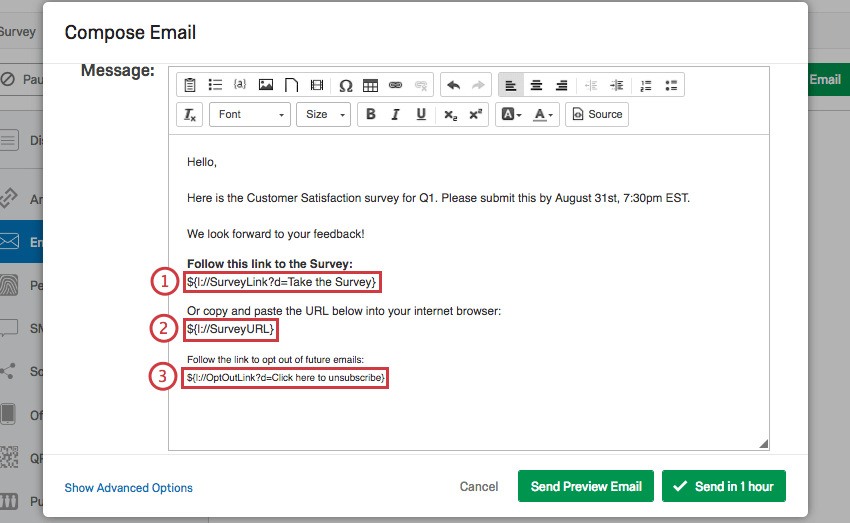Toggle italic formatting

[396, 114]
